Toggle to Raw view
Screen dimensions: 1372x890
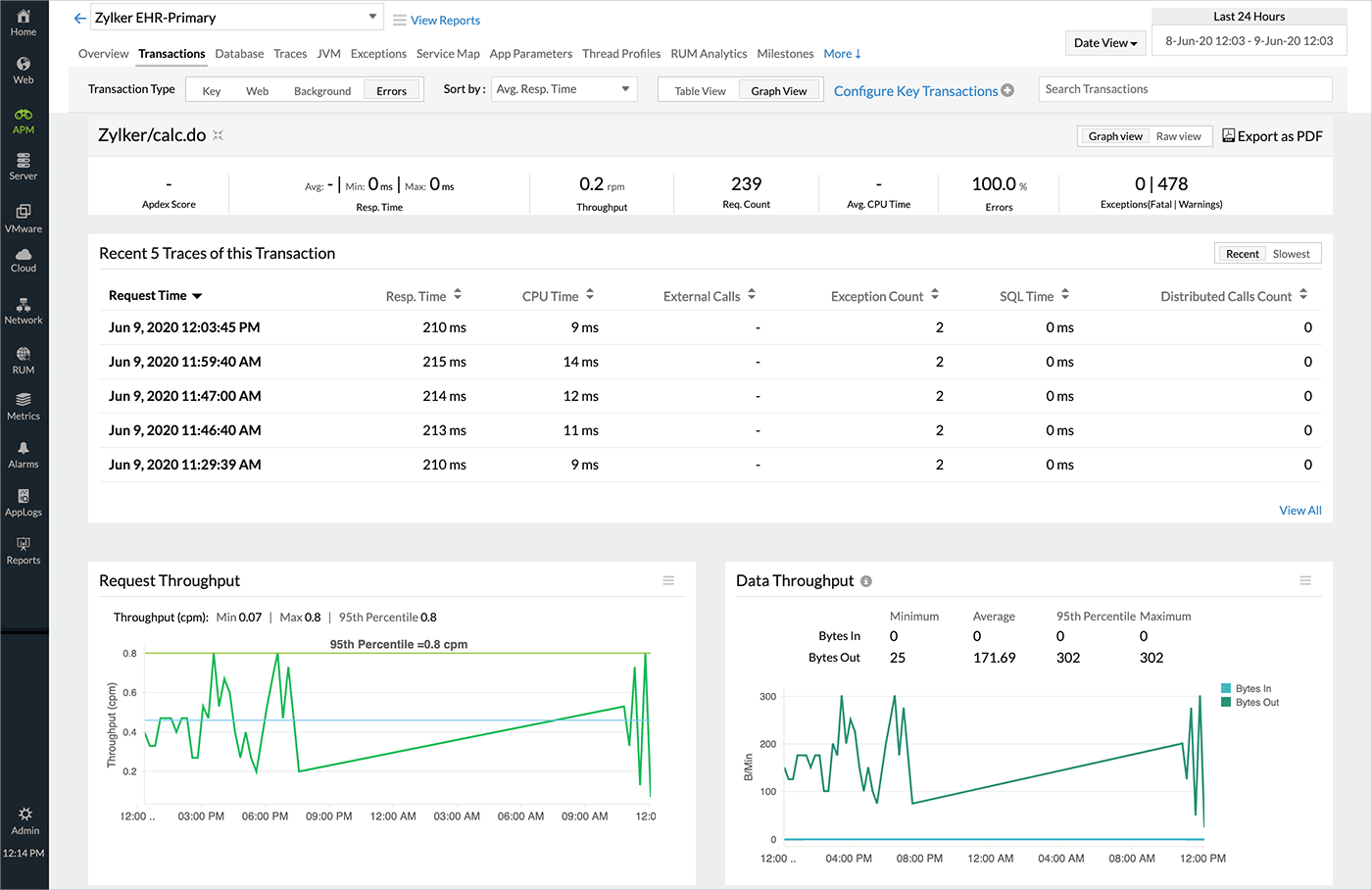tap(1178, 136)
